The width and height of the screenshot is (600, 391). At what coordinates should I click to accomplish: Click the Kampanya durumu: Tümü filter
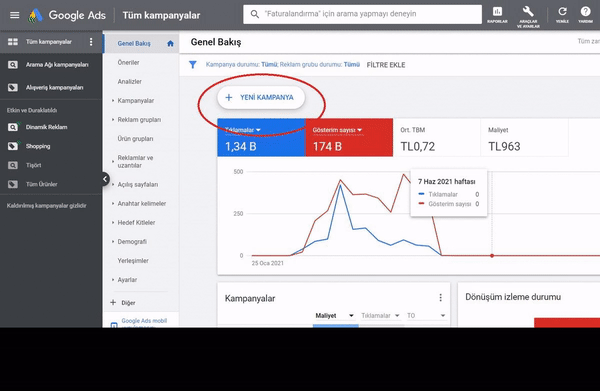241,65
